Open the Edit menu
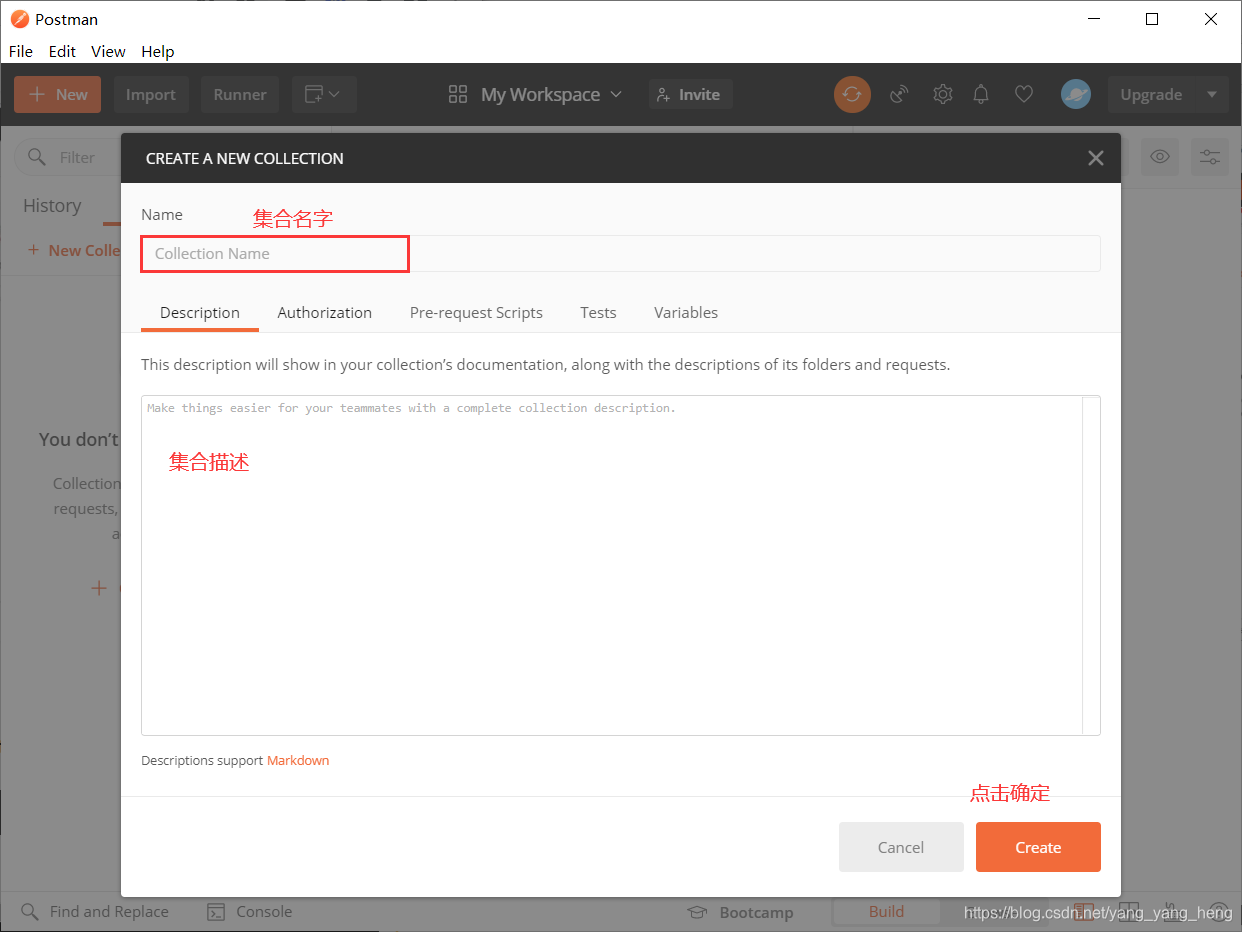 (62, 51)
